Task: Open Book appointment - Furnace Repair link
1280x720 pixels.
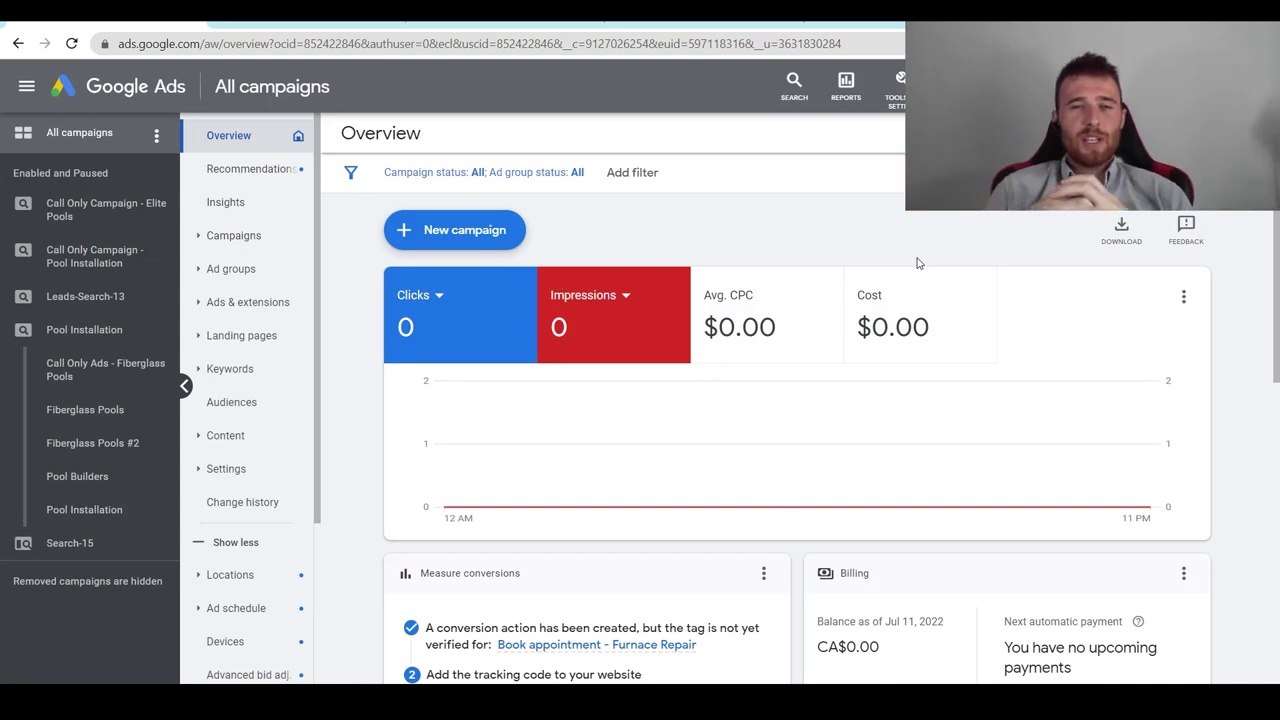Action: (597, 645)
